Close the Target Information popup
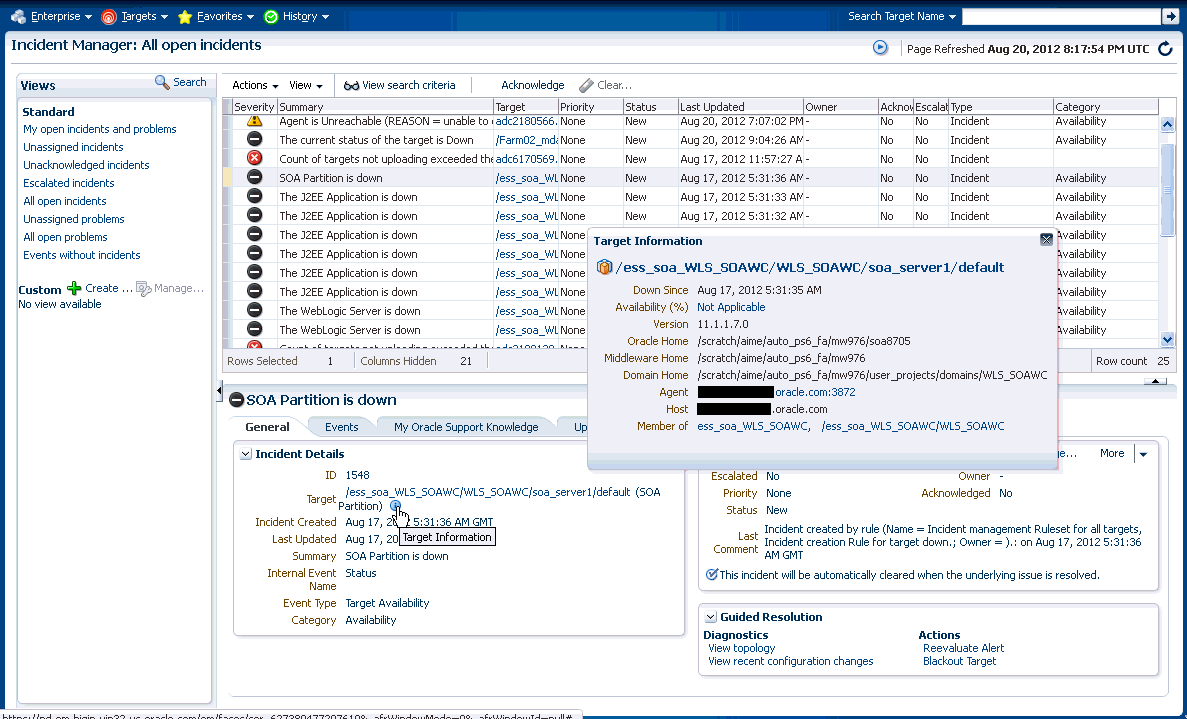The image size is (1187, 719). 1046,240
